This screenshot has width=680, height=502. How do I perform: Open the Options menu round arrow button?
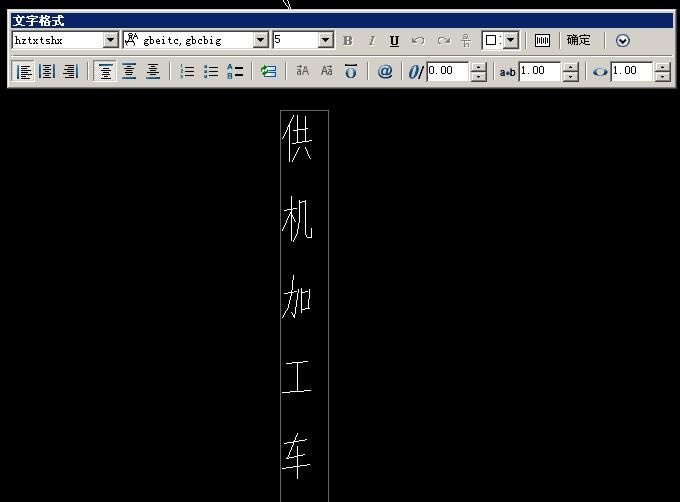point(622,41)
